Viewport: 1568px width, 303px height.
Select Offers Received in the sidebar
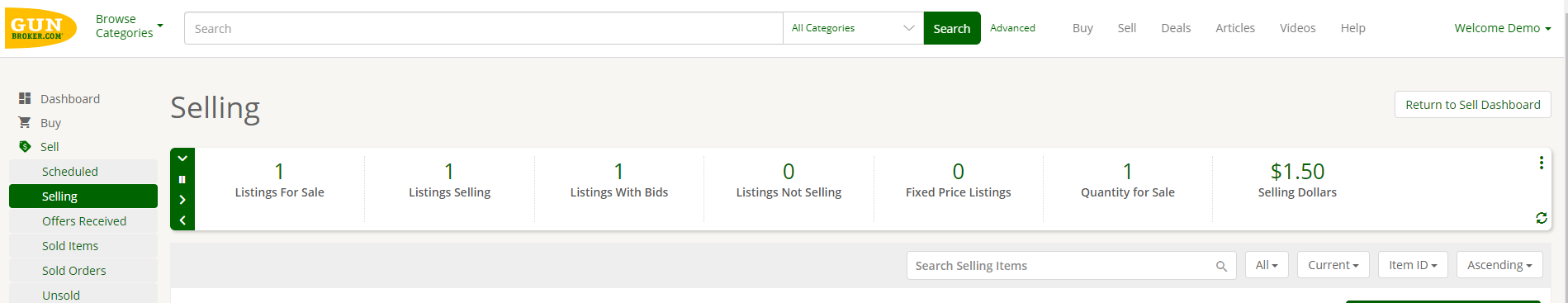coord(83,221)
